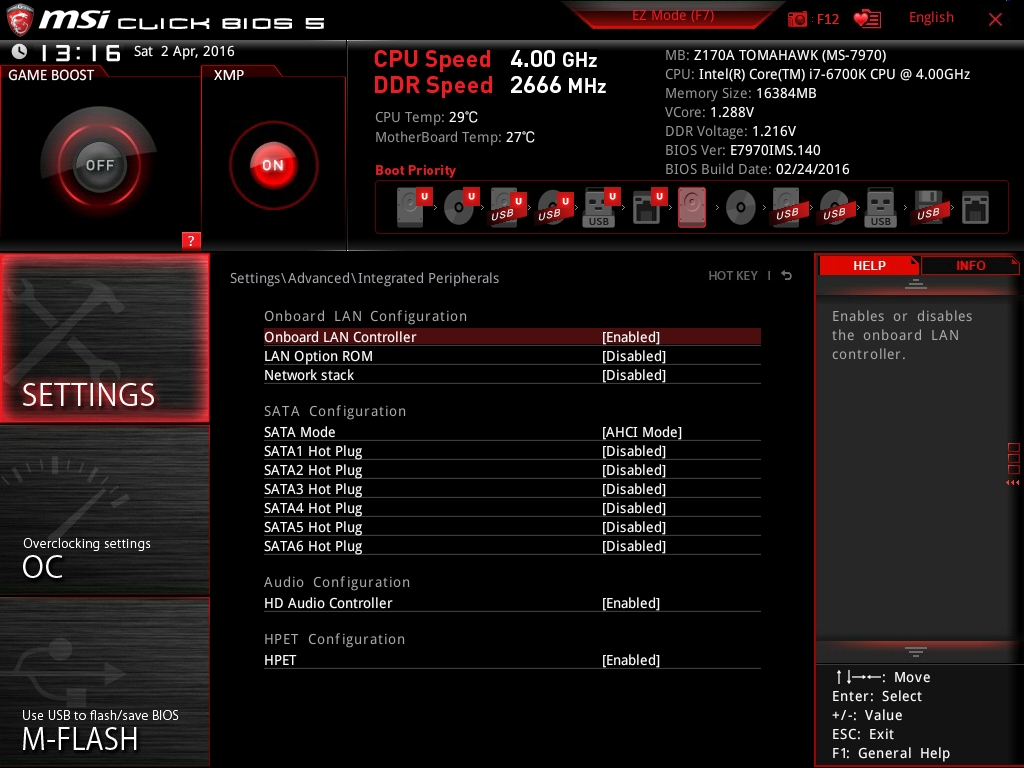The image size is (1024, 768).
Task: Toggle SATA2 Hot Plug setting
Action: pos(512,470)
